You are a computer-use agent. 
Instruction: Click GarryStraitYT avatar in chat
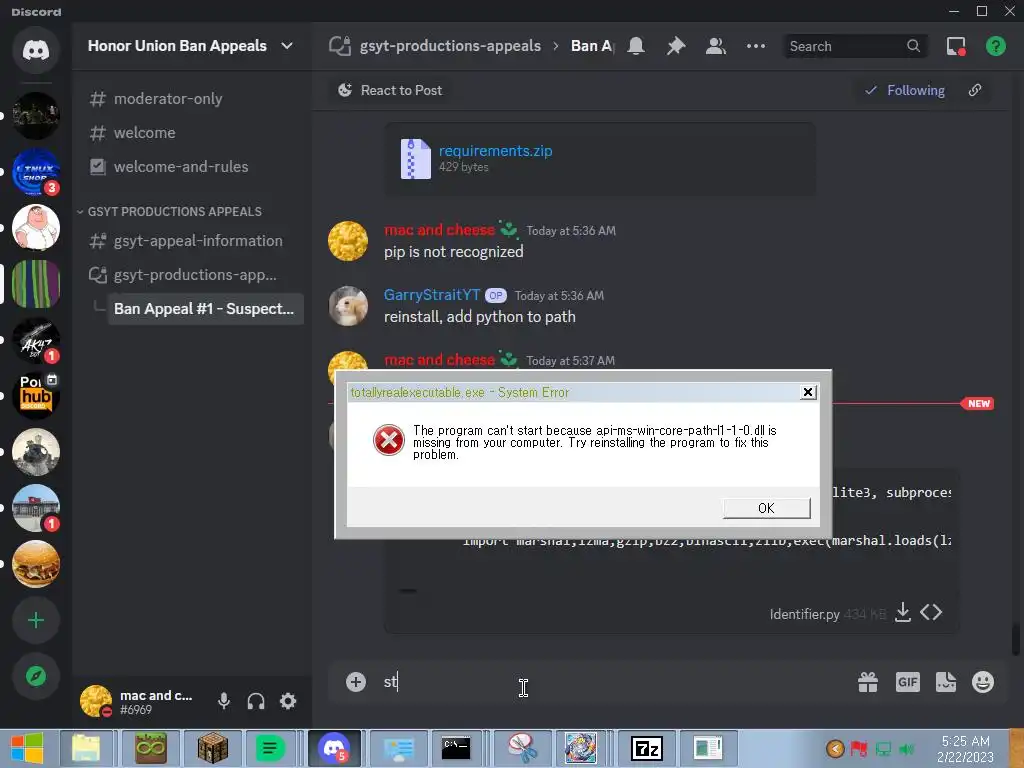348,306
